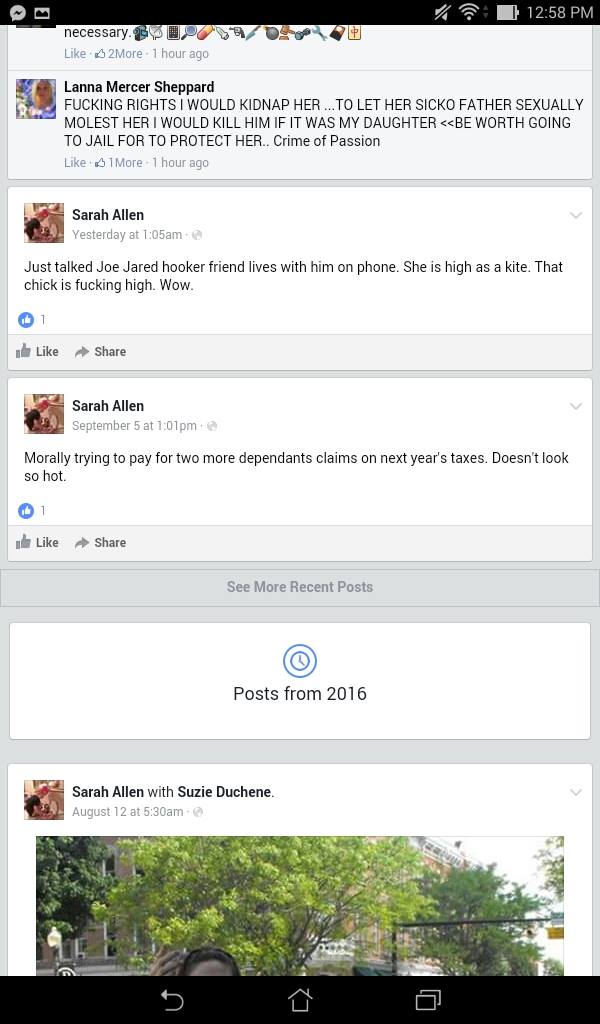Tap Android home navigation icon
Viewport: 600px width, 1024px height.
pos(300,999)
